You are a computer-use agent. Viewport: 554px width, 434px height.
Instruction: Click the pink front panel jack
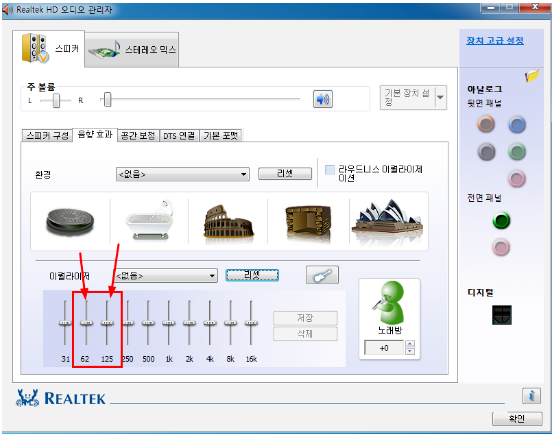point(501,247)
